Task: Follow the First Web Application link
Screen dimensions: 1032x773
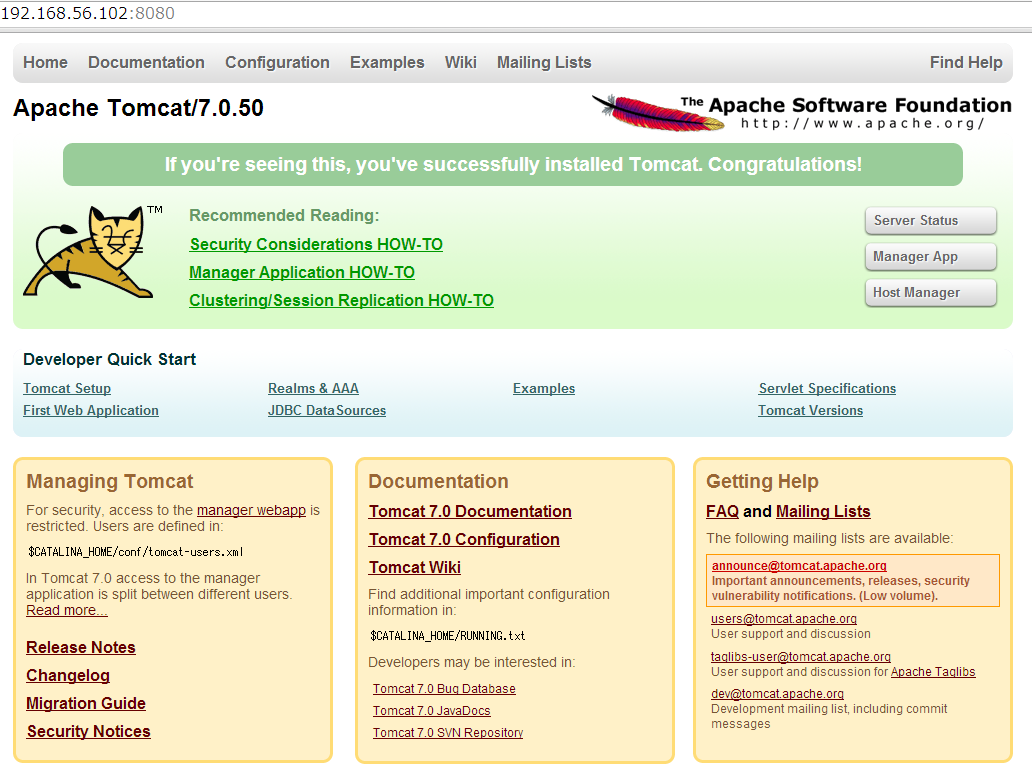Action: click(x=91, y=410)
